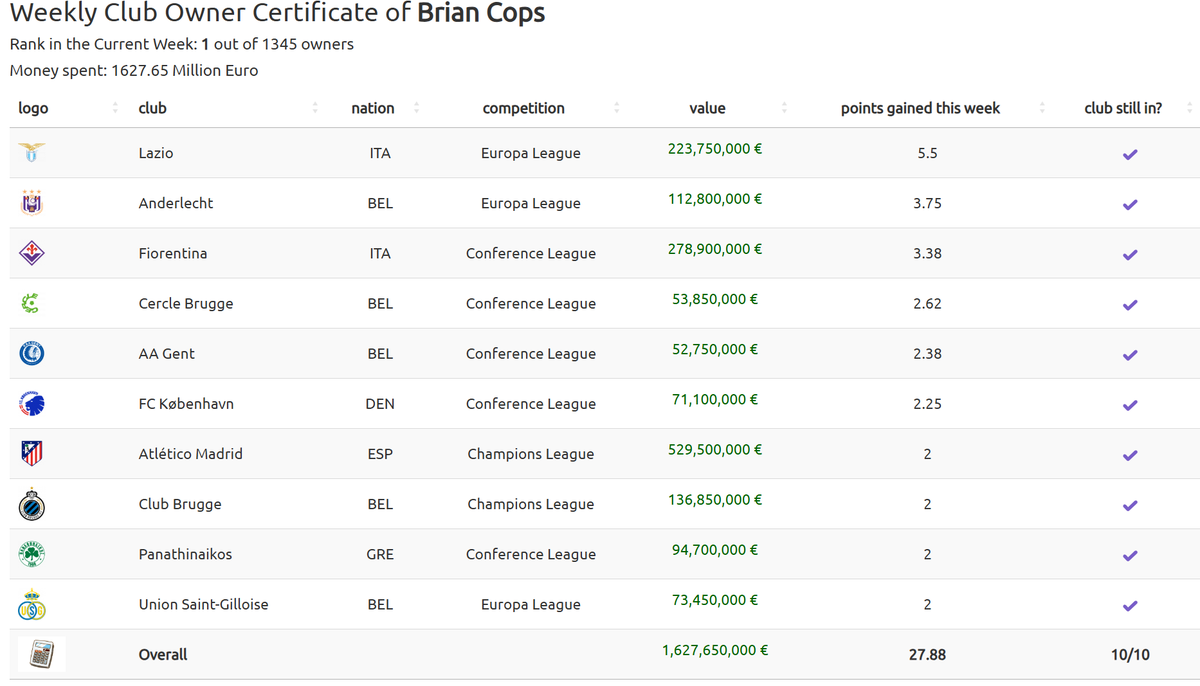Click the Panathinaikos club name
Image resolution: width=1200 pixels, height=686 pixels.
[x=185, y=554]
